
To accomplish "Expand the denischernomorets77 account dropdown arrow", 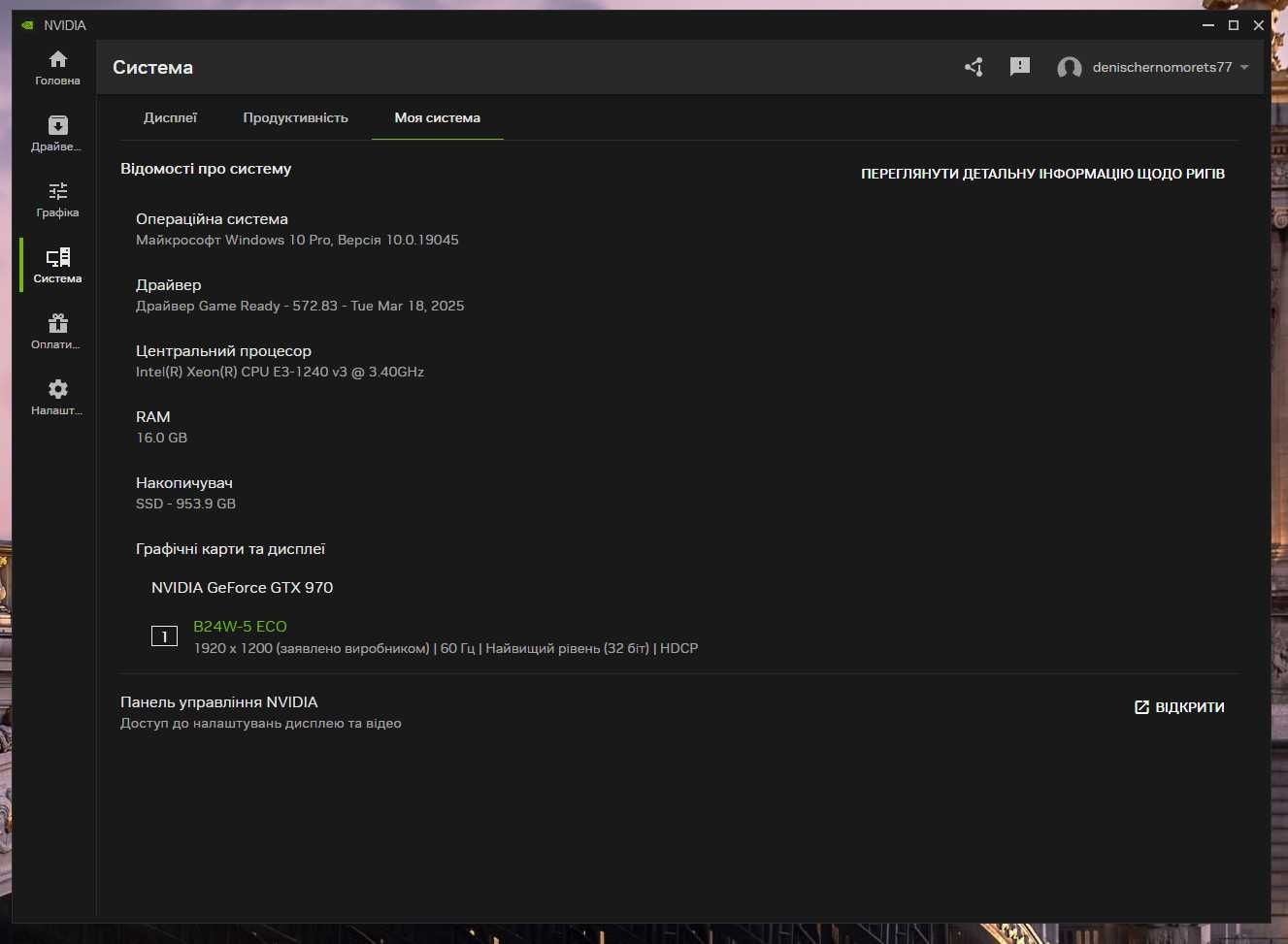I will click(x=1244, y=68).
